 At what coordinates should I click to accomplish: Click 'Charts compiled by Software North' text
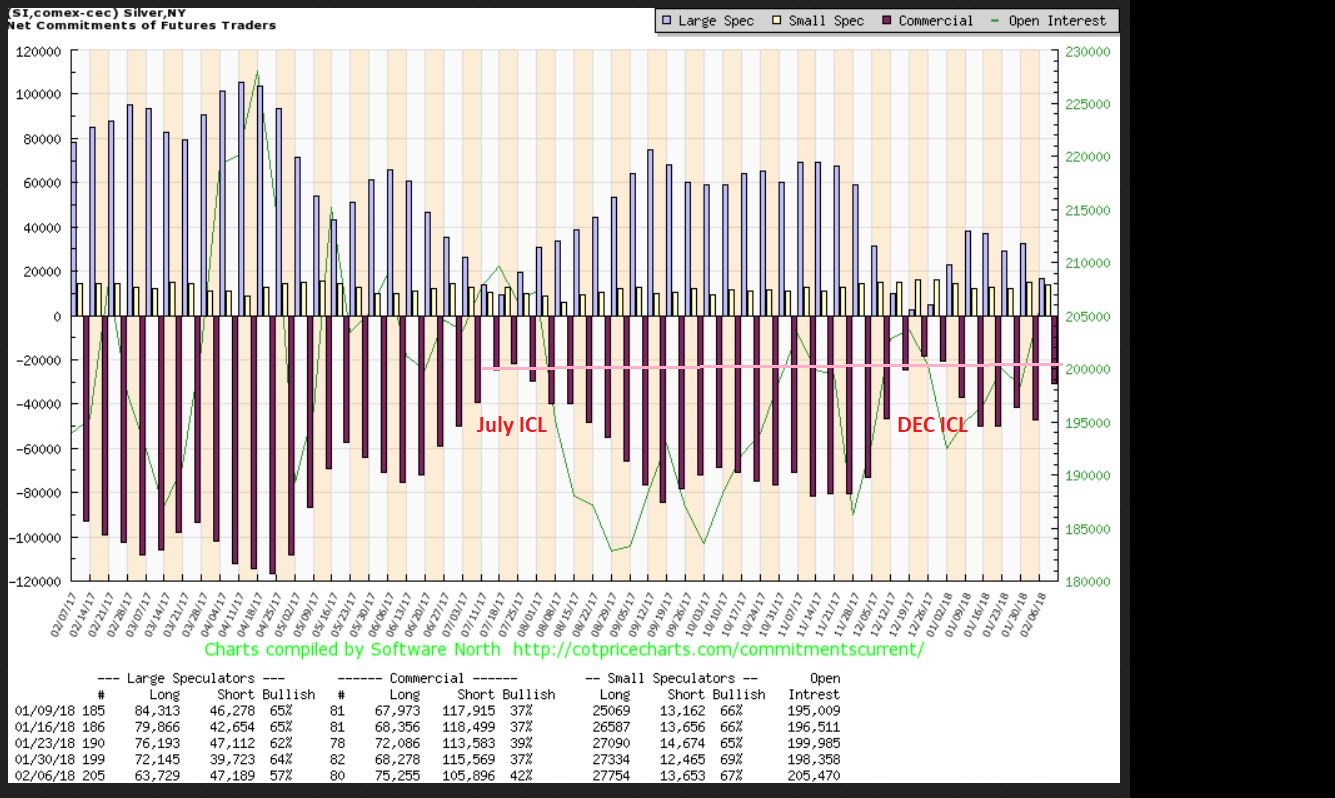(354, 650)
